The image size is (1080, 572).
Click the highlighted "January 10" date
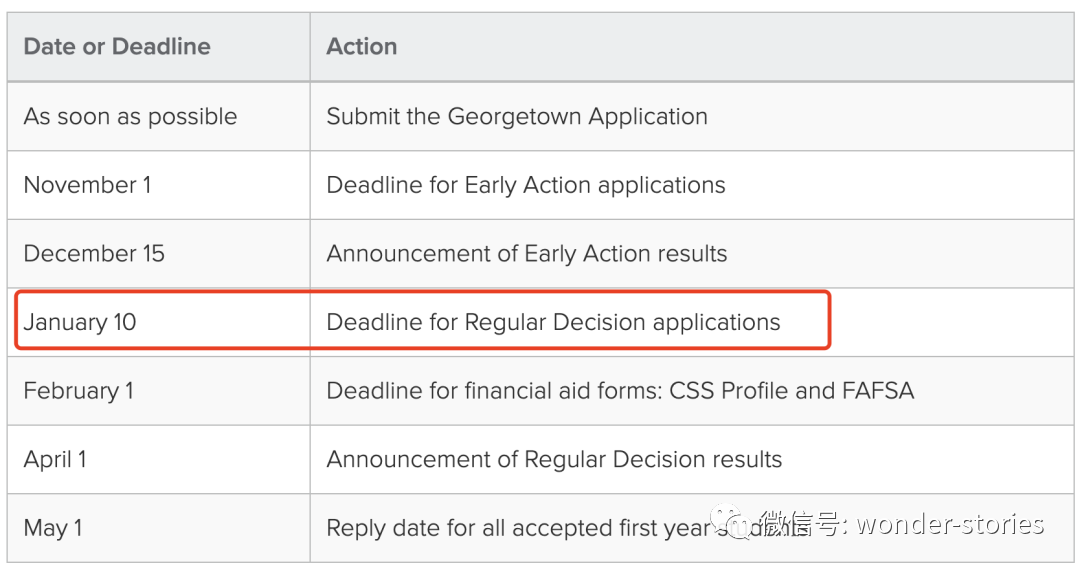tap(80, 322)
